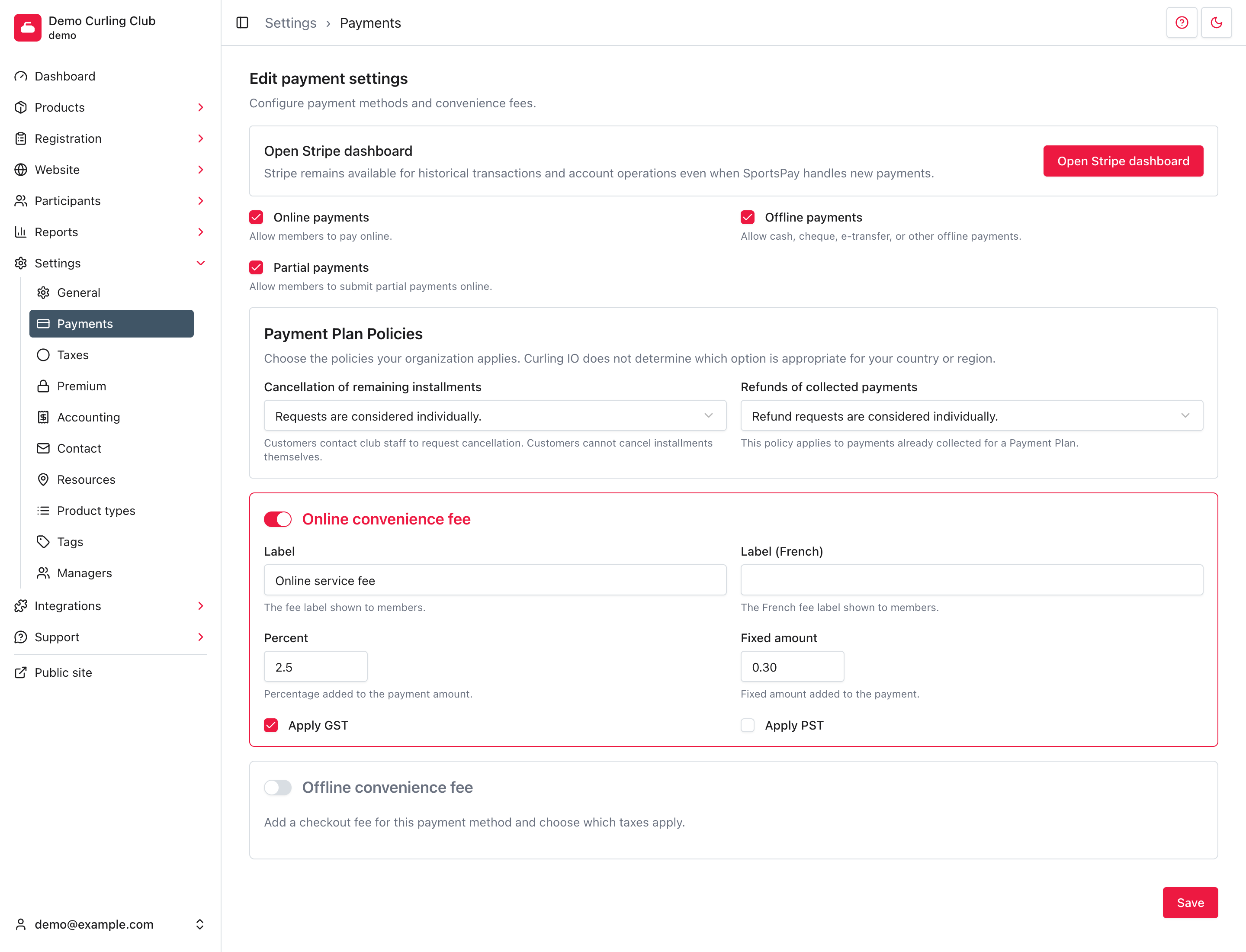
Task: Expand the Participants menu chevron
Action: [x=201, y=201]
